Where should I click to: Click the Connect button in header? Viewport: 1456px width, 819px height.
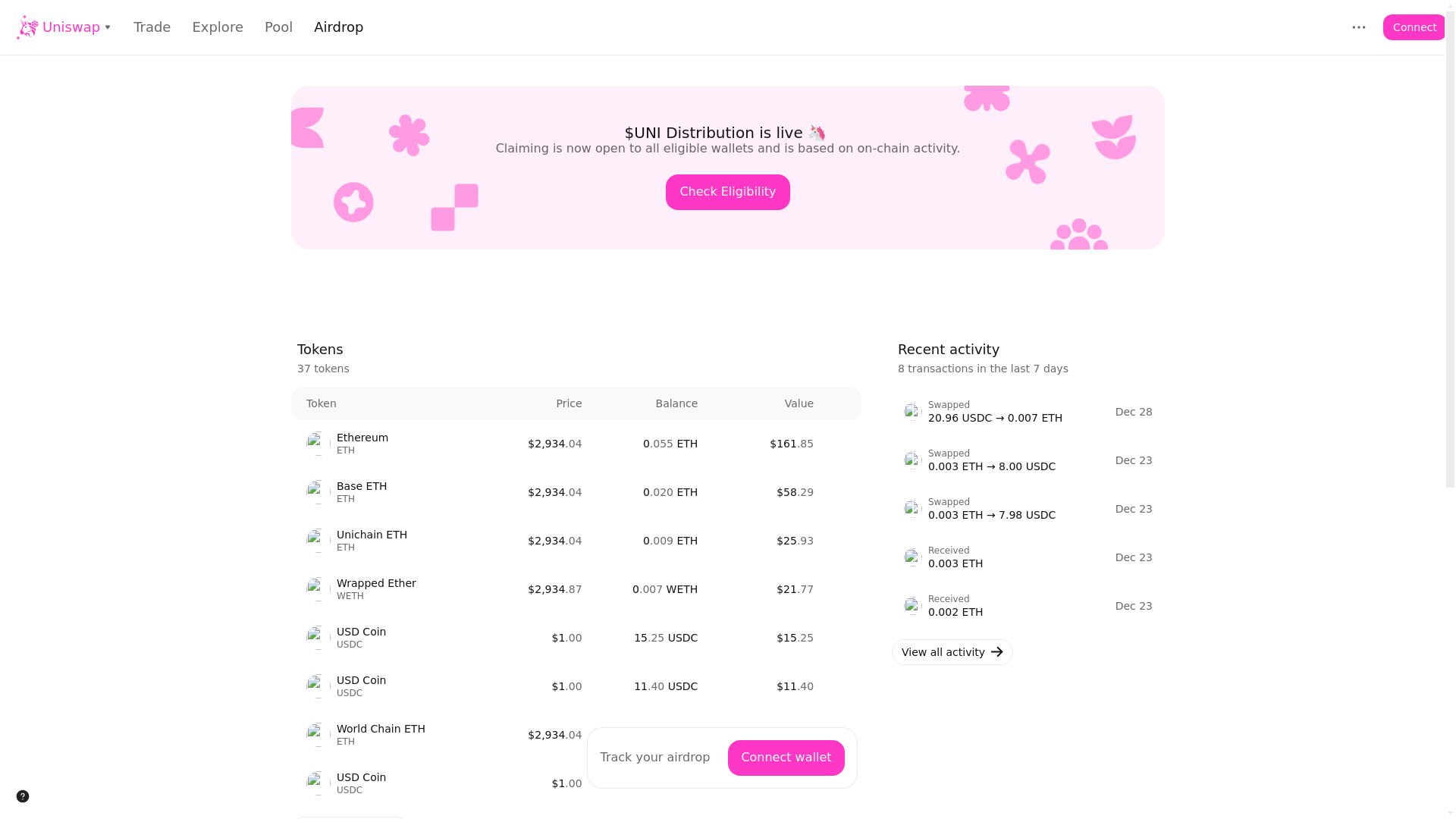click(x=1414, y=27)
